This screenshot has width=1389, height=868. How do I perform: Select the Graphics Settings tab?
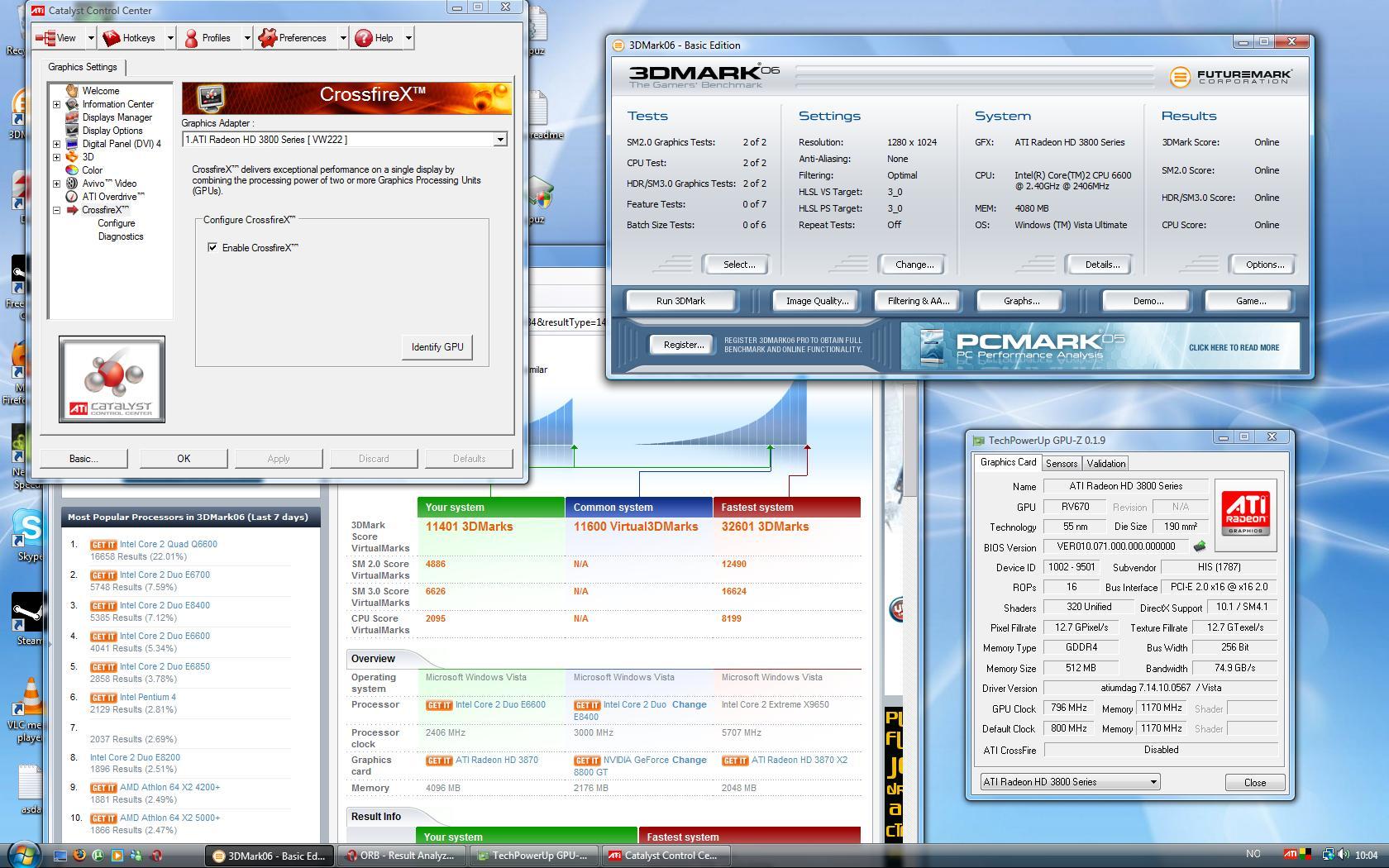pyautogui.click(x=82, y=67)
